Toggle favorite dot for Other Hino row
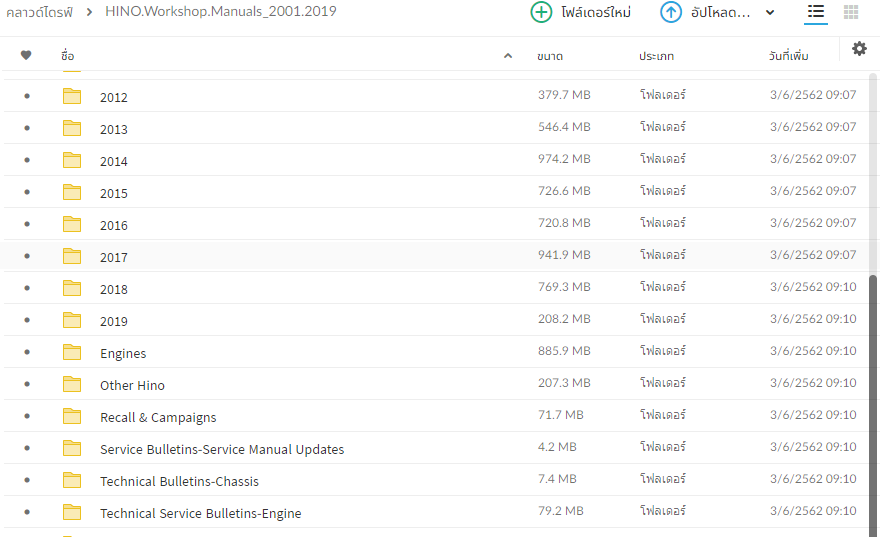The height and width of the screenshot is (537, 889). tap(27, 384)
